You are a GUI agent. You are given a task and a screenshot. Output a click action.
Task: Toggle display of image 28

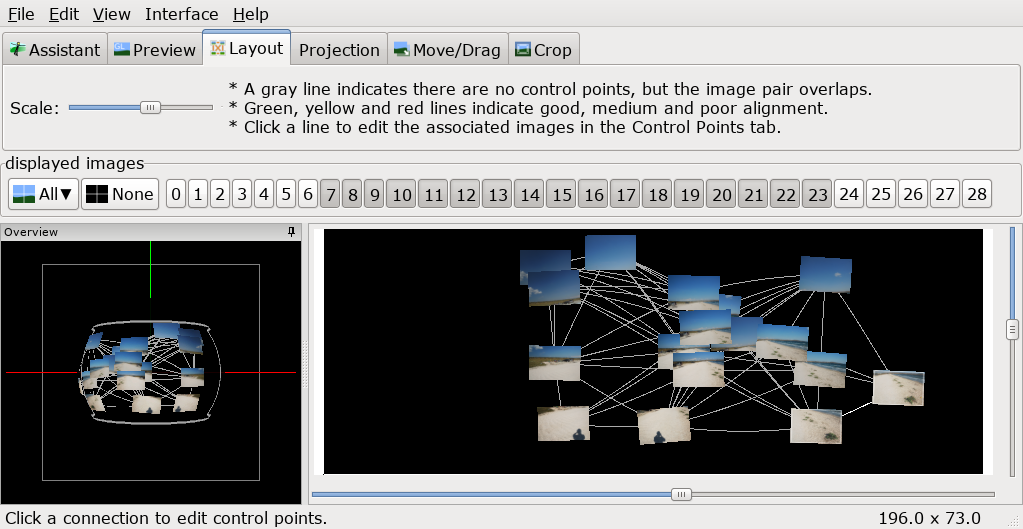point(977,194)
